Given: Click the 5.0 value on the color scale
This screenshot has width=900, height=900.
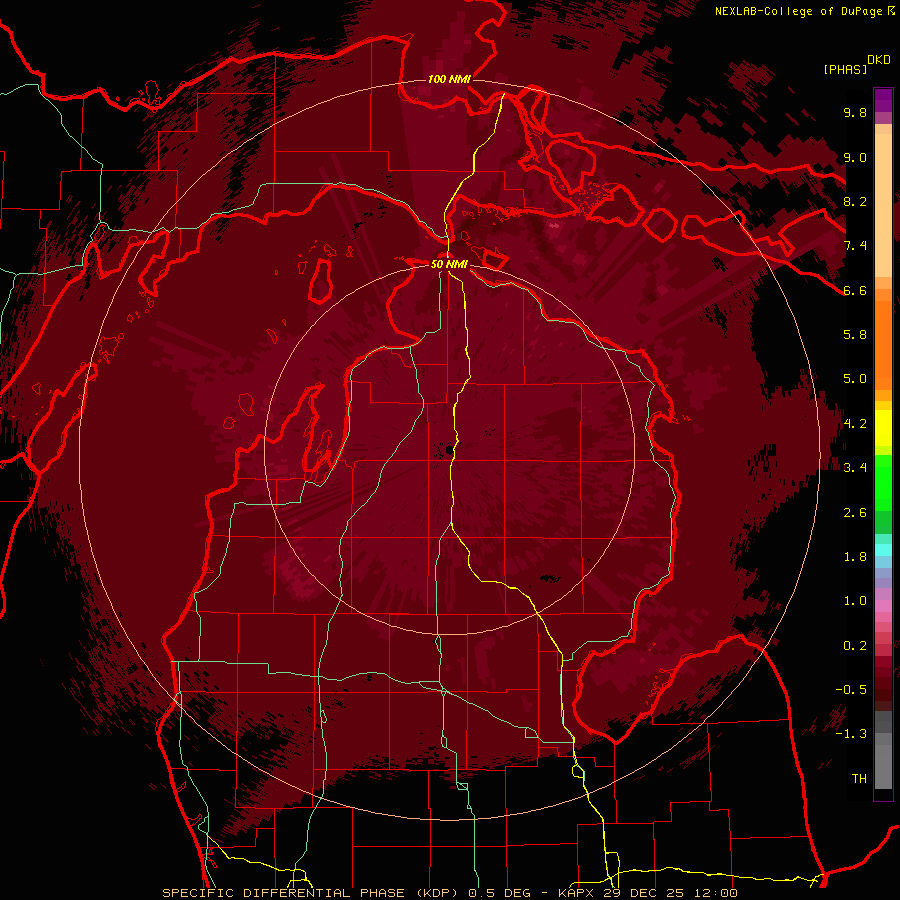Looking at the screenshot, I should point(855,379).
